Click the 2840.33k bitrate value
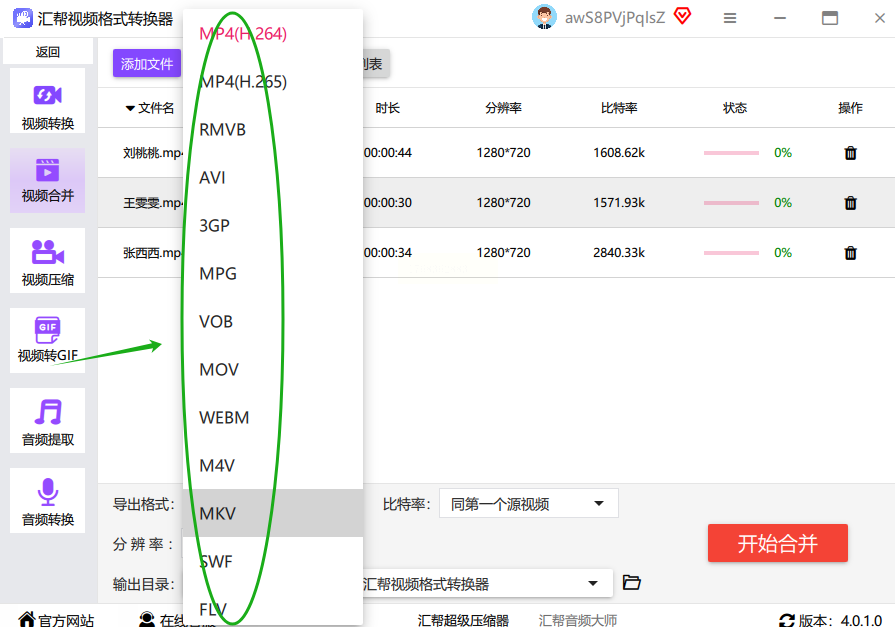895x627 pixels. click(x=619, y=252)
